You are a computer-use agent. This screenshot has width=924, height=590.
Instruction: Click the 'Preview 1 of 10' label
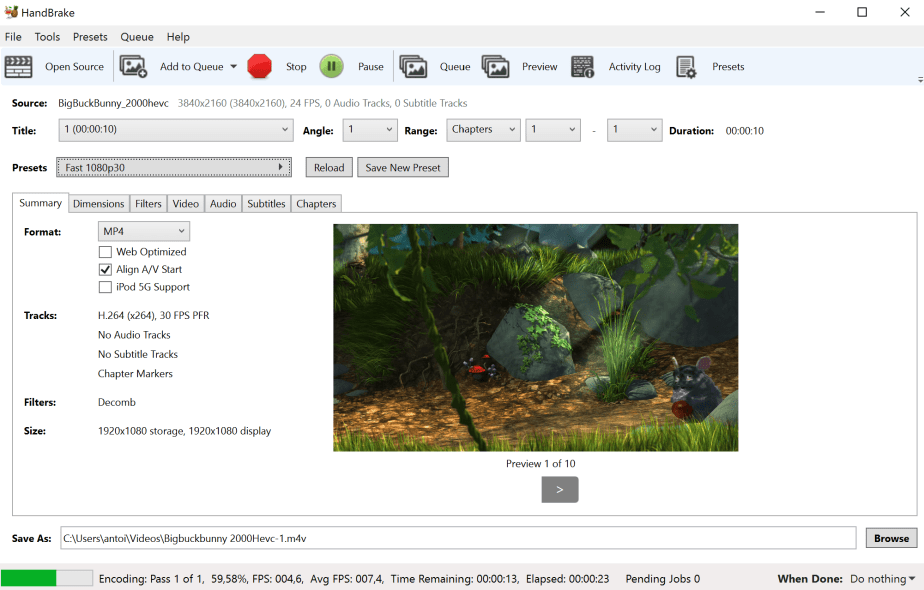540,464
